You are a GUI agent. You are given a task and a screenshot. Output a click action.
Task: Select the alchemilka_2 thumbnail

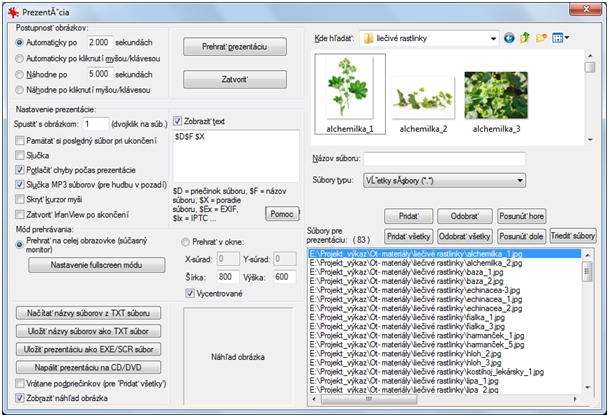[423, 104]
